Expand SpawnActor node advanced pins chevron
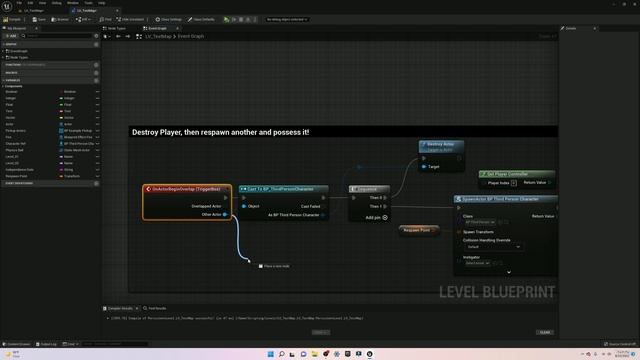640x360 pixels. [509, 272]
